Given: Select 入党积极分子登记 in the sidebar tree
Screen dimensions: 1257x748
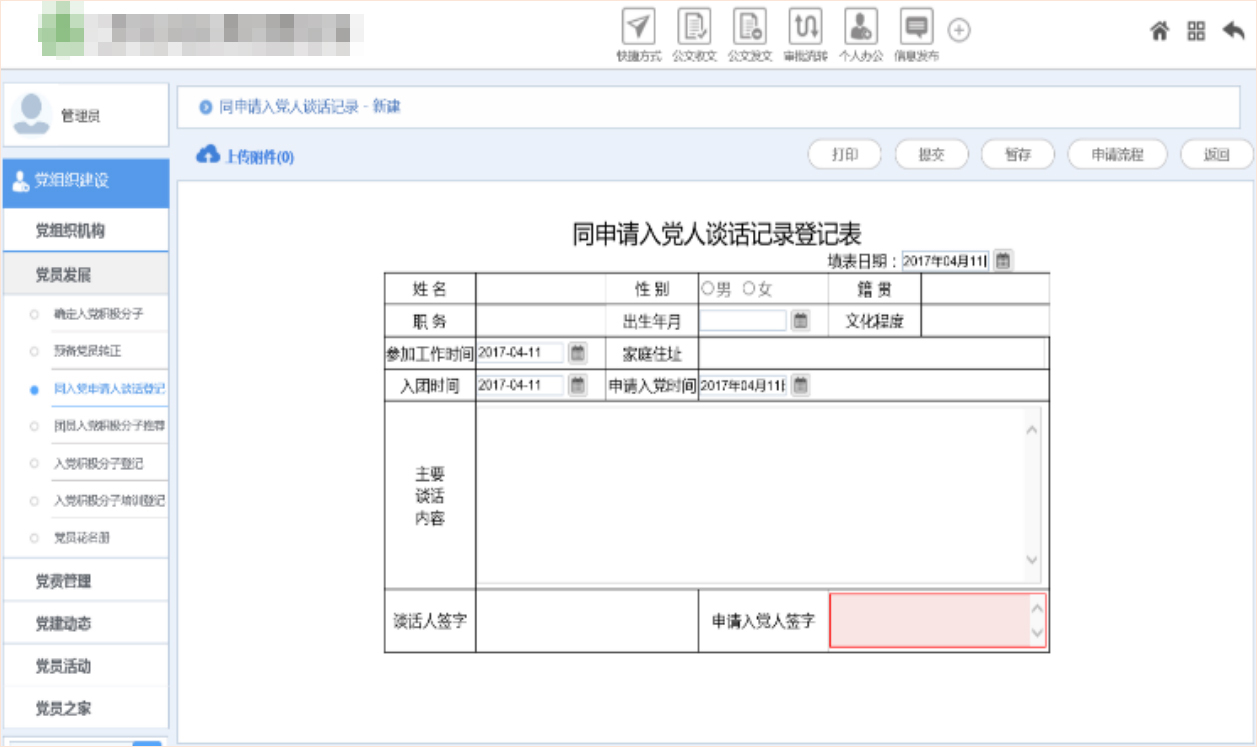Looking at the screenshot, I should point(98,464).
